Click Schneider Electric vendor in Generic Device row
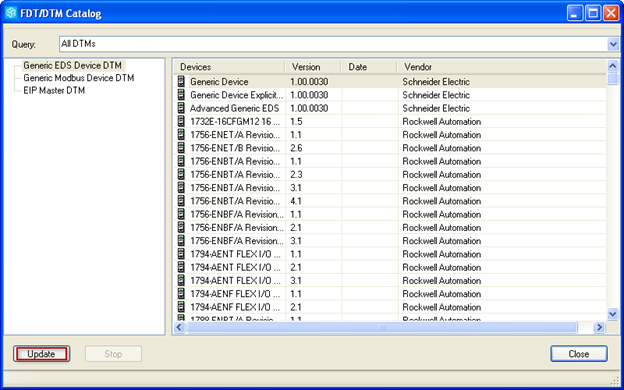 point(436,82)
